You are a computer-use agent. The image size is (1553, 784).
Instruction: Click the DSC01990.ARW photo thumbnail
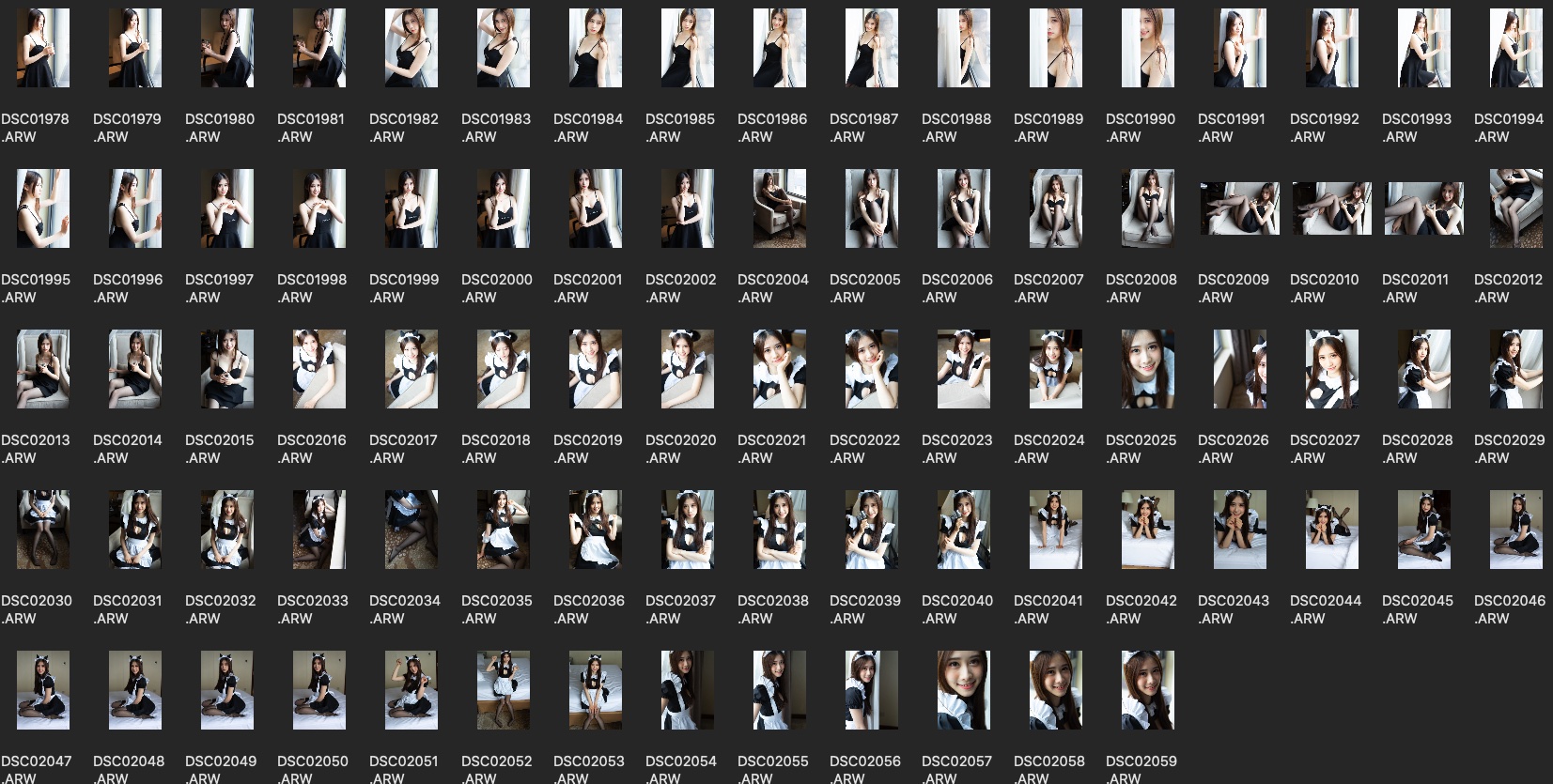1148,49
